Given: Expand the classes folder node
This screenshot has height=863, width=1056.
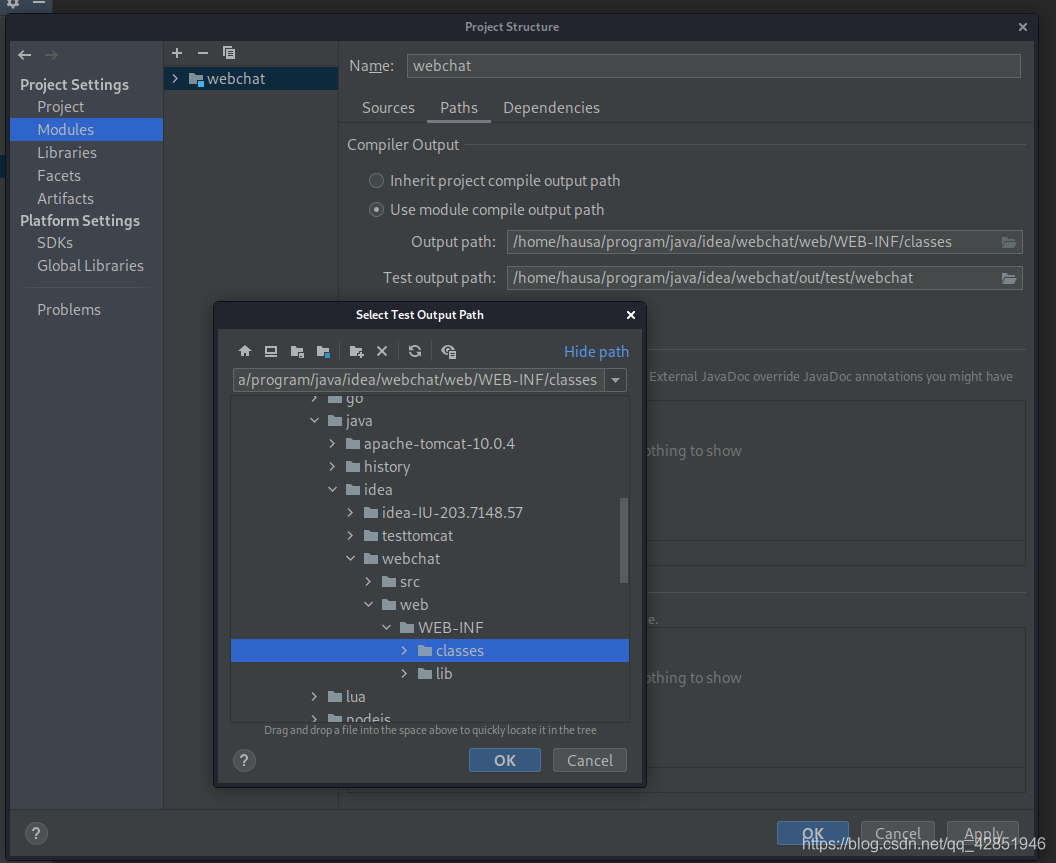Looking at the screenshot, I should coord(405,651).
